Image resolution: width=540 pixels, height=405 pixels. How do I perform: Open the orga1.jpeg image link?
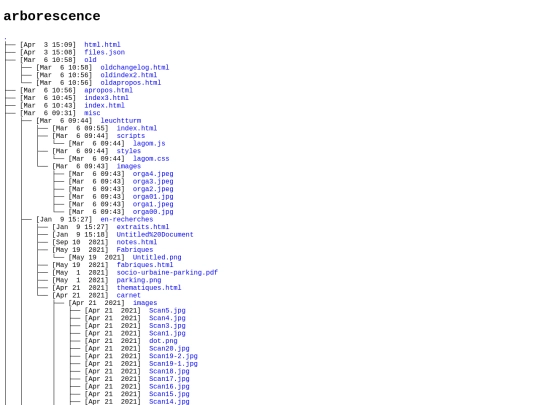(x=153, y=204)
